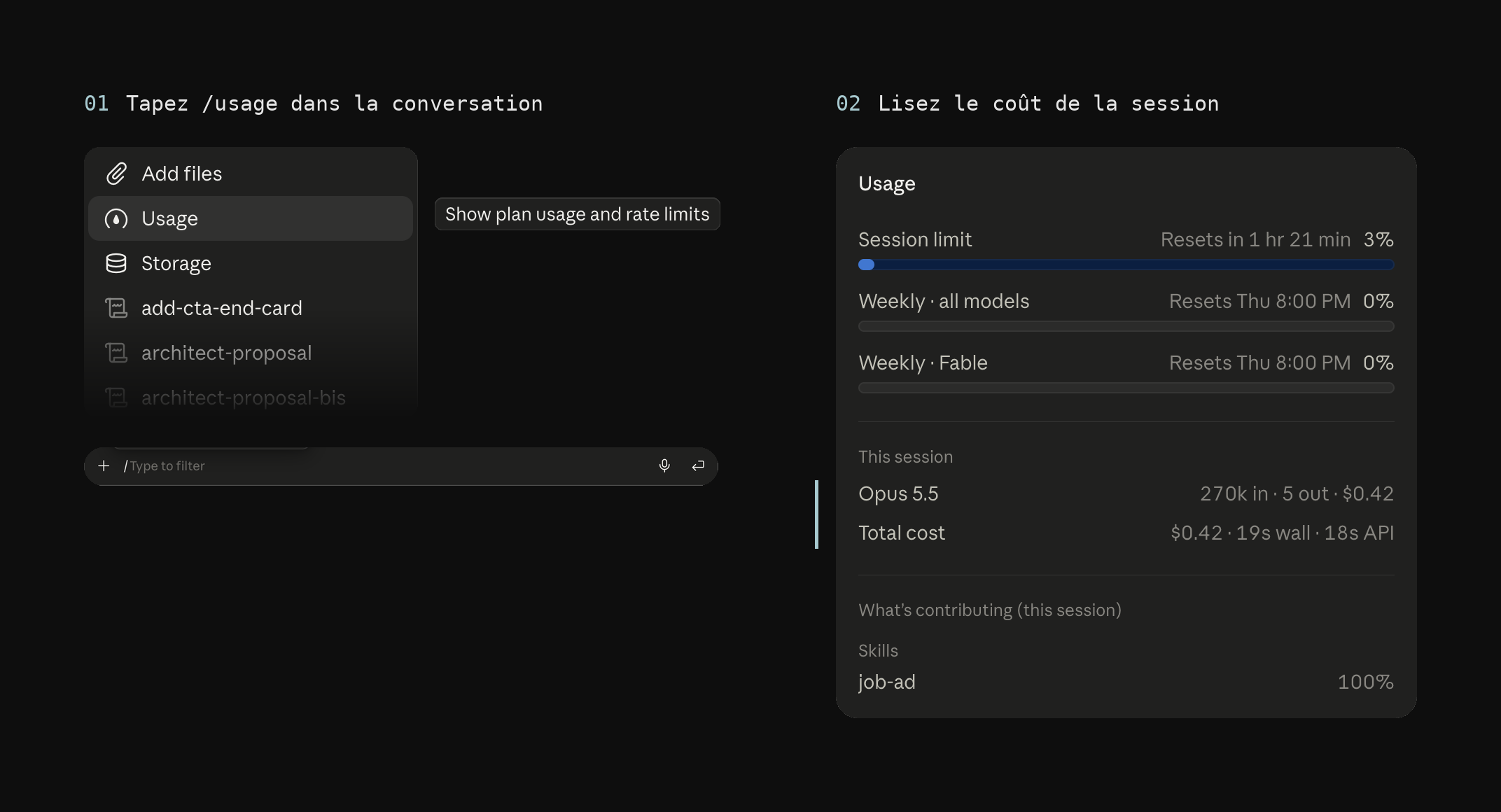This screenshot has width=1501, height=812.
Task: Click the Session limit progress bar
Action: [x=1126, y=265]
